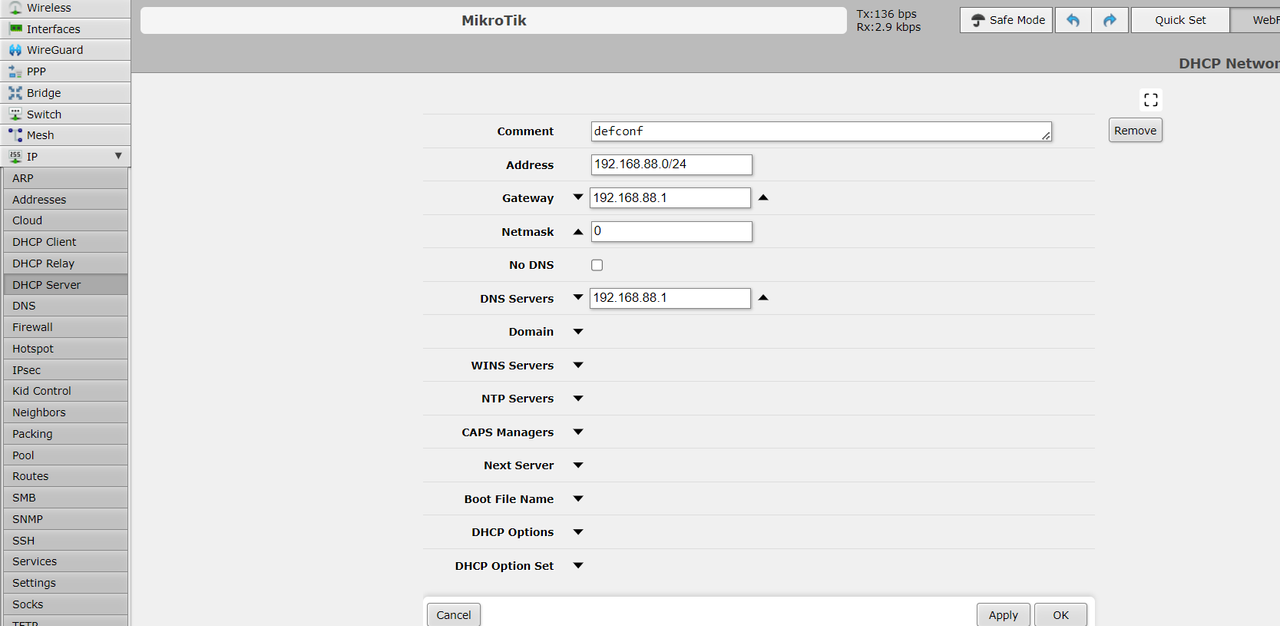
Task: Open the Mesh menu icon
Action: coord(15,135)
